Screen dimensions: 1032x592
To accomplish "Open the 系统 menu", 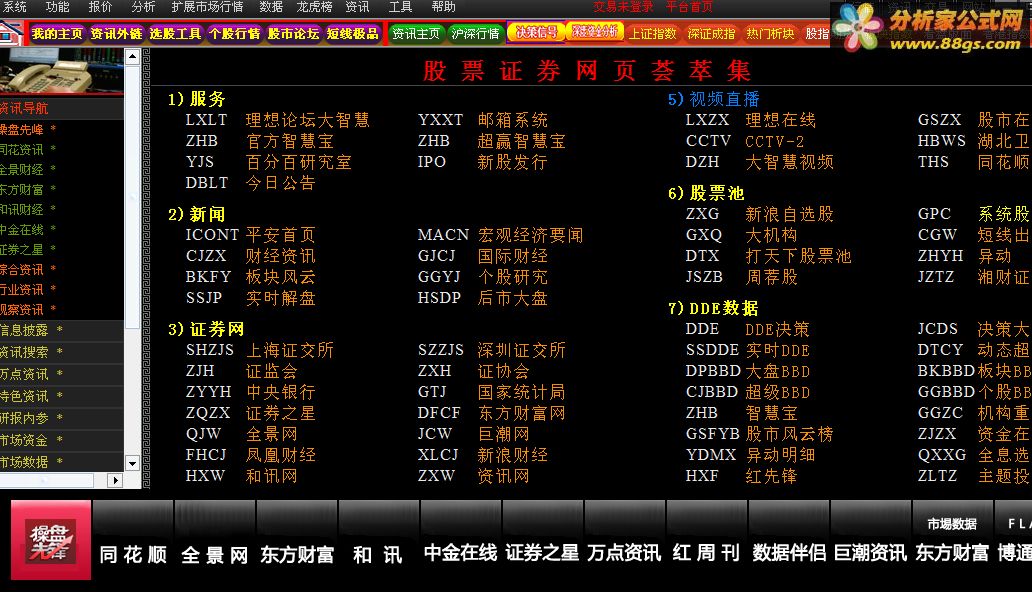I will pos(14,7).
